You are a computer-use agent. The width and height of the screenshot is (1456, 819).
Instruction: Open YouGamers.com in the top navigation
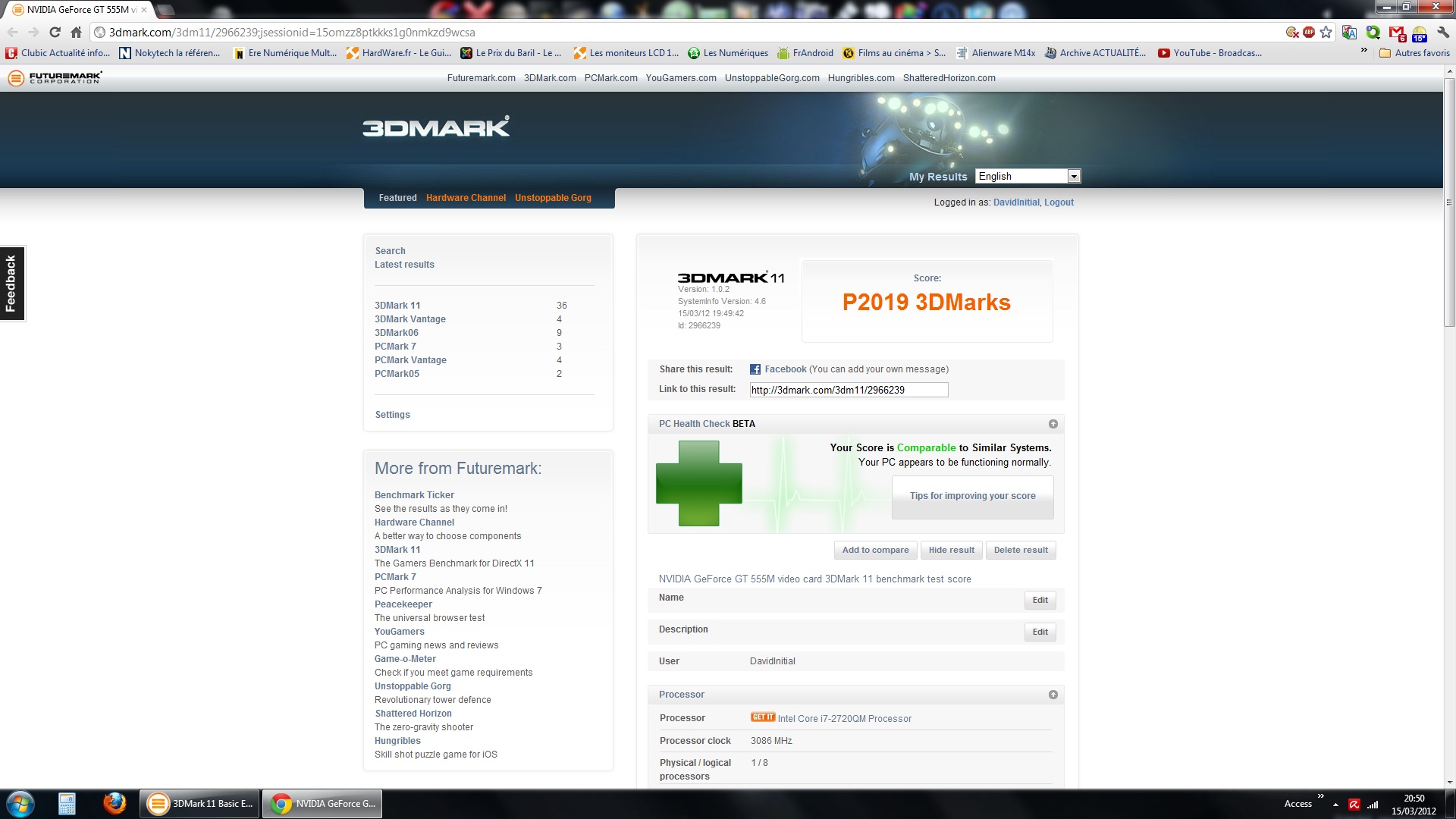(x=680, y=78)
